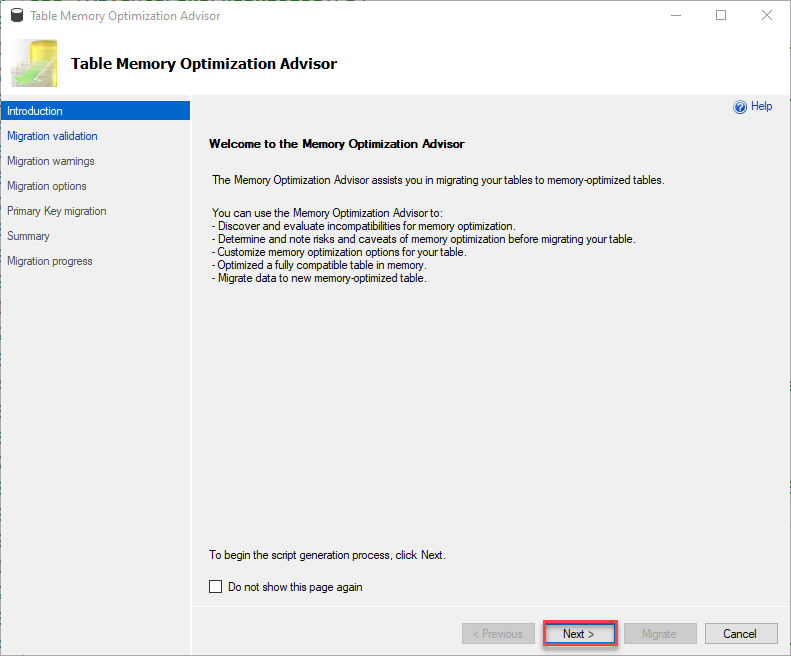
Task: Enable Do not show this page again
Action: click(x=215, y=586)
